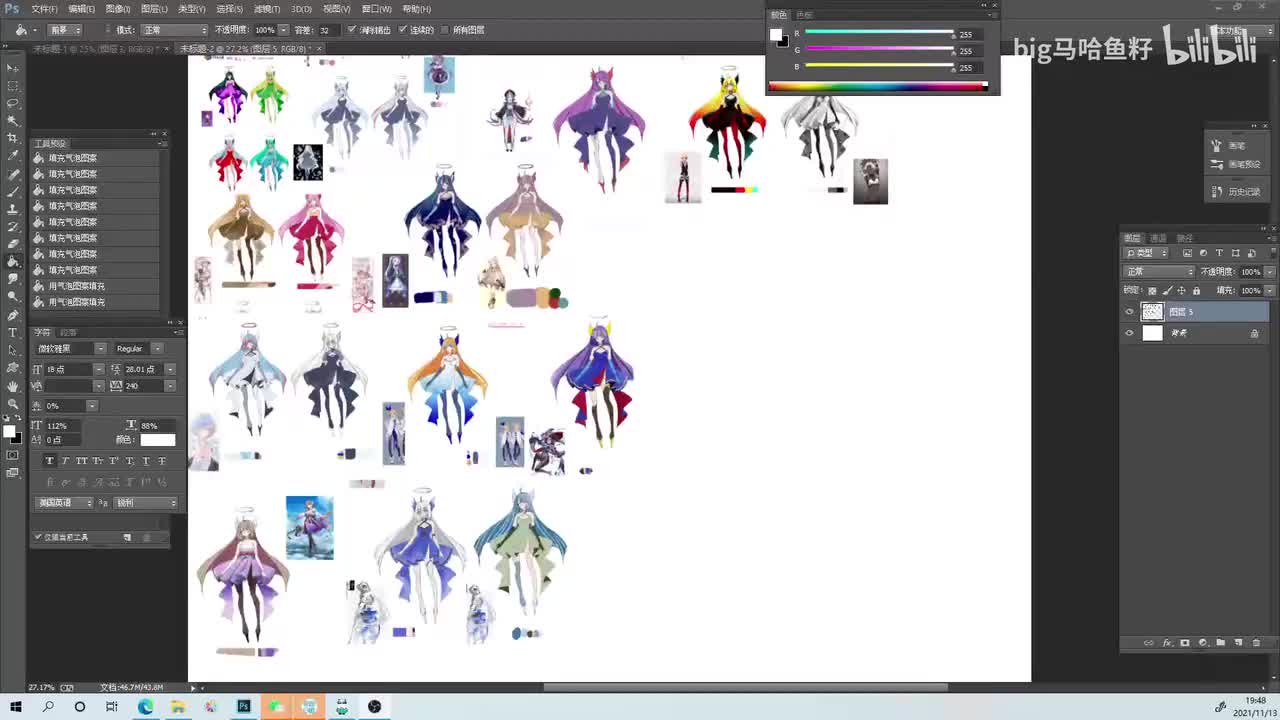Viewport: 1280px width, 720px height.
Task: Open the History panel button
Action: coord(1237,191)
